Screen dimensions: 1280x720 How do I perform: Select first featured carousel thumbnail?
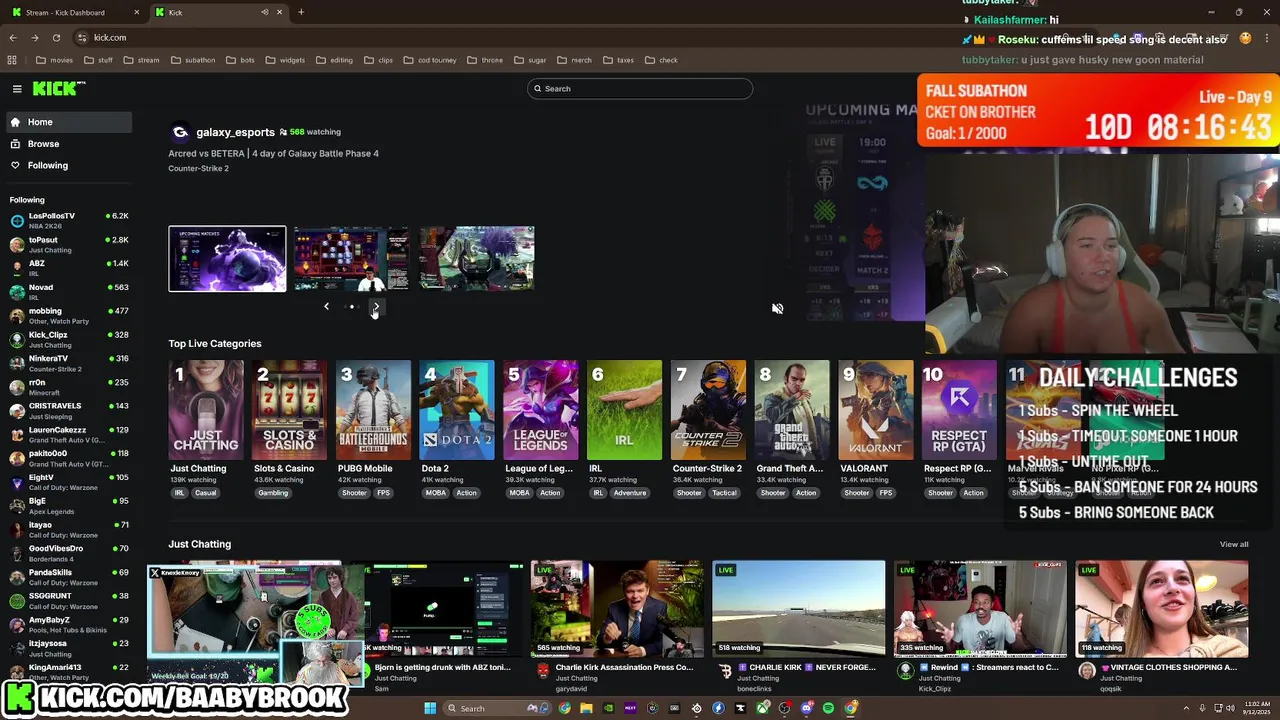tap(227, 259)
